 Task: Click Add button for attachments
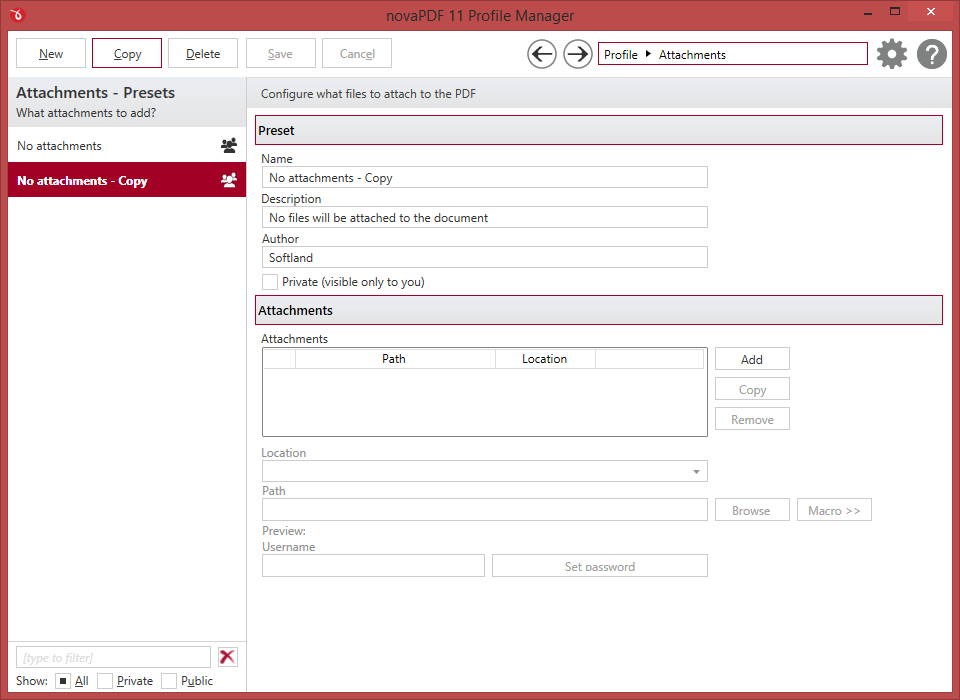752,359
